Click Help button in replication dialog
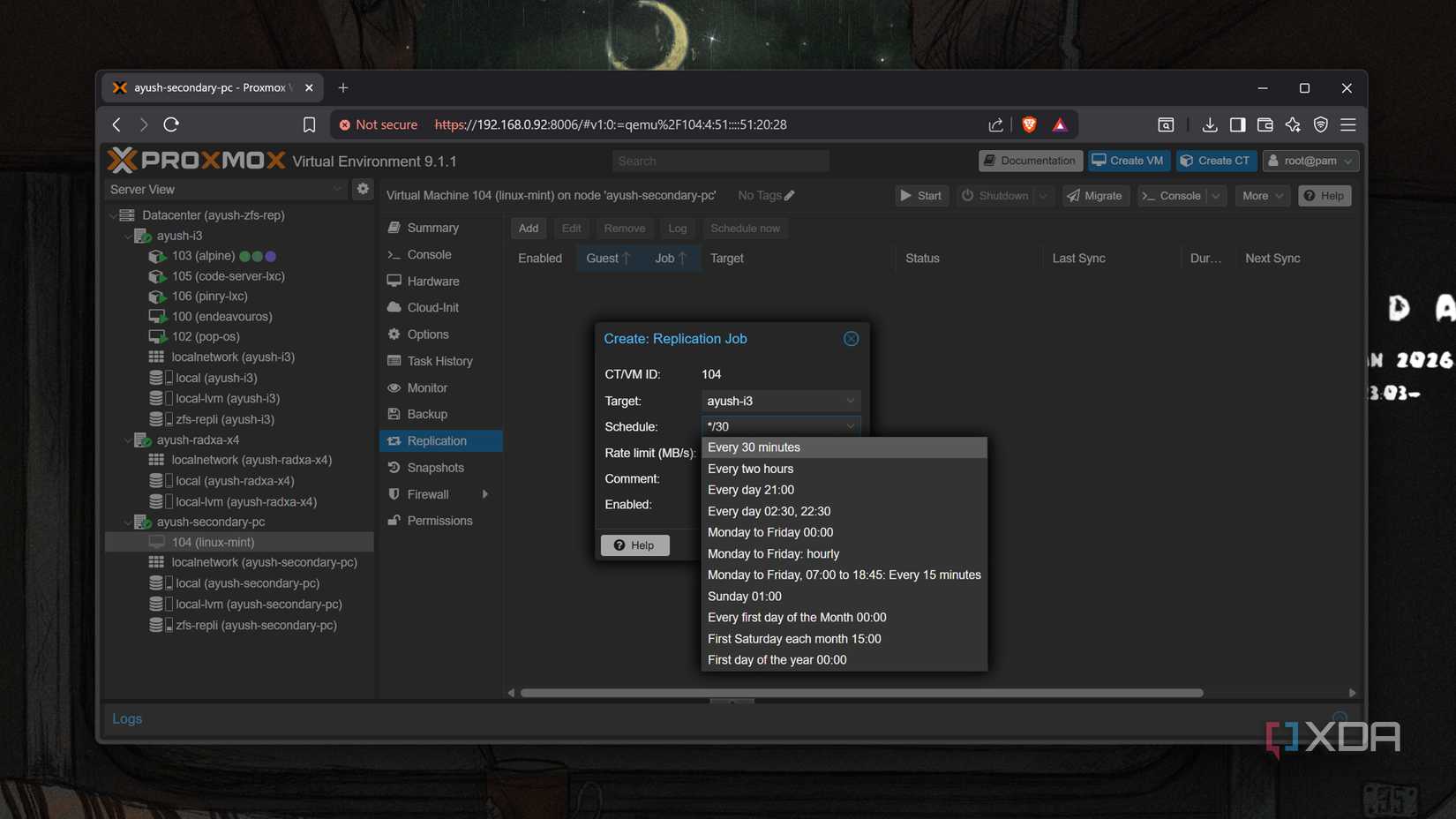Image resolution: width=1456 pixels, height=819 pixels. [x=634, y=545]
